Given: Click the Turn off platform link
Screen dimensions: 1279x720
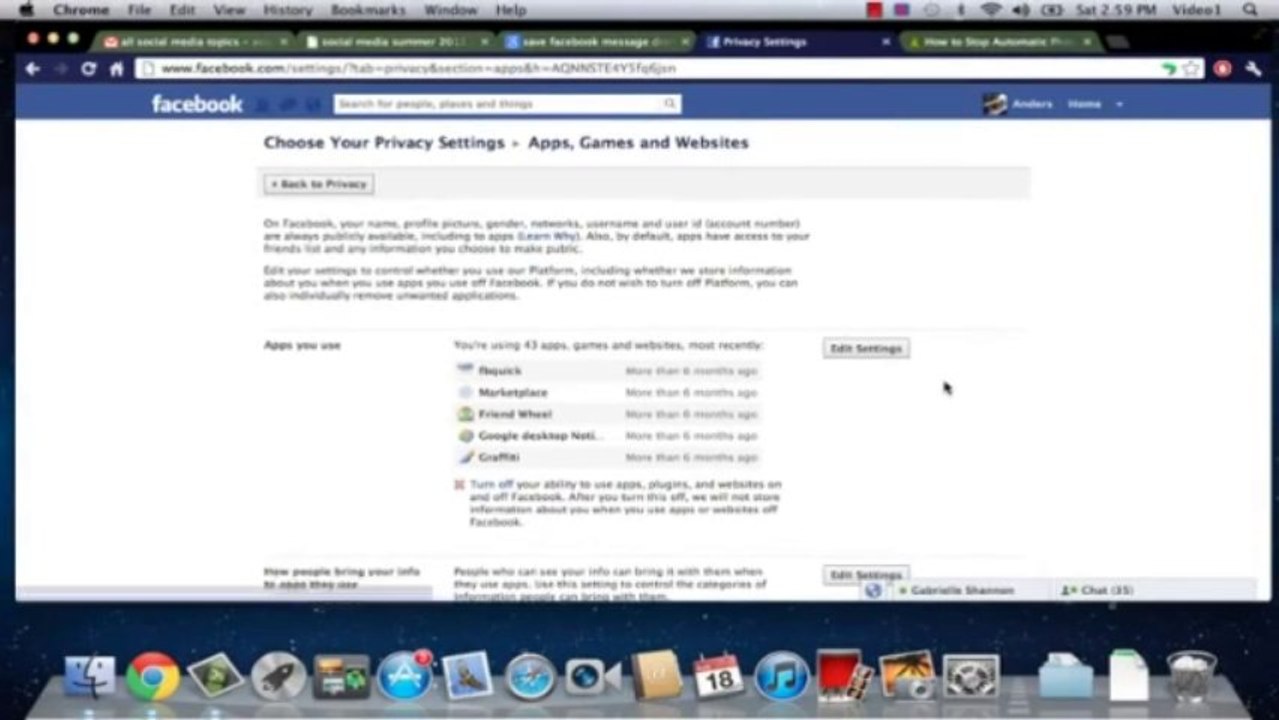Looking at the screenshot, I should pyautogui.click(x=491, y=484).
